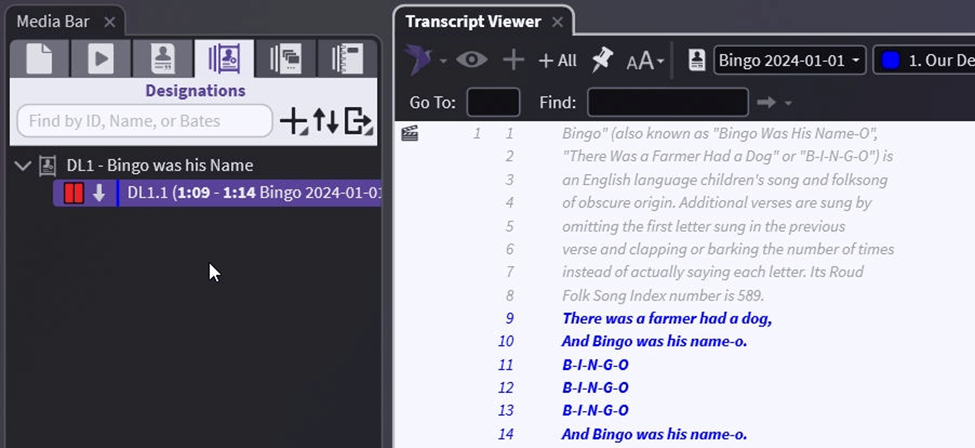This screenshot has width=975, height=448.
Task: Switch to the video playback tab icon
Action: coord(100,59)
